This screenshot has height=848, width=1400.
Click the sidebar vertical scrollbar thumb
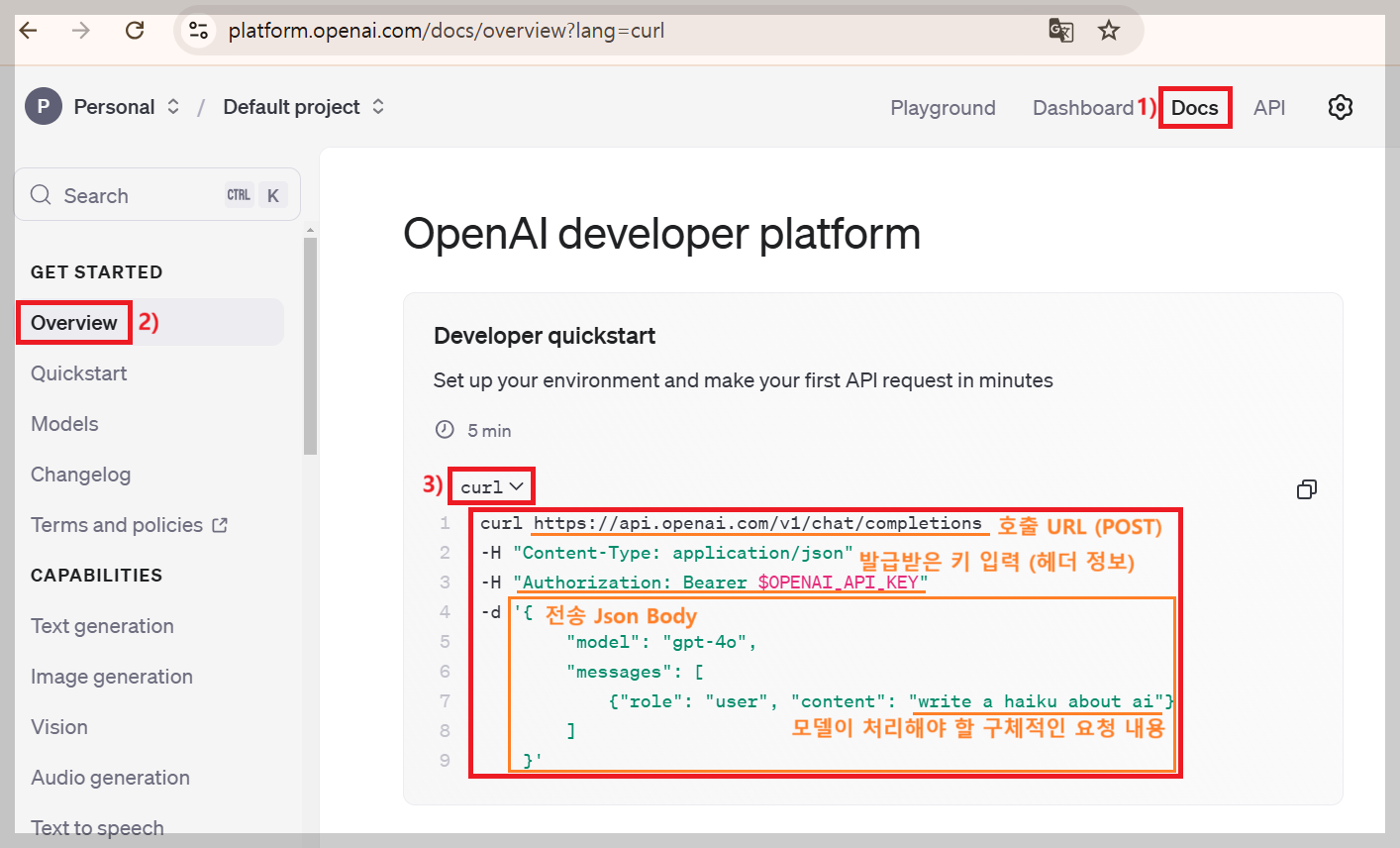tap(310, 346)
